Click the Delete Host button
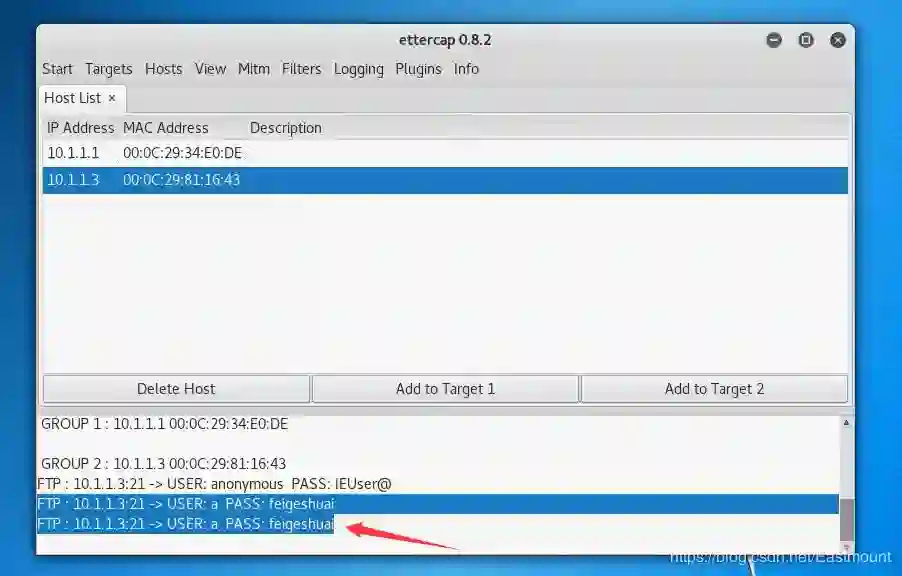Screen dimensions: 902x576 coord(176,389)
